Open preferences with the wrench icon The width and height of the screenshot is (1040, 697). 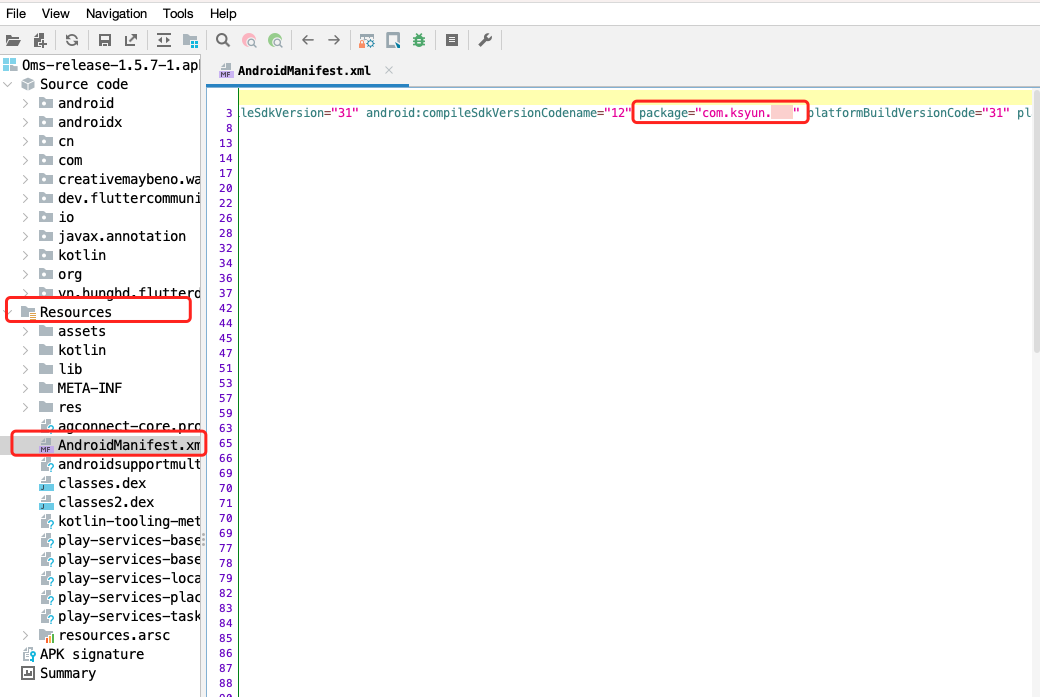(485, 40)
